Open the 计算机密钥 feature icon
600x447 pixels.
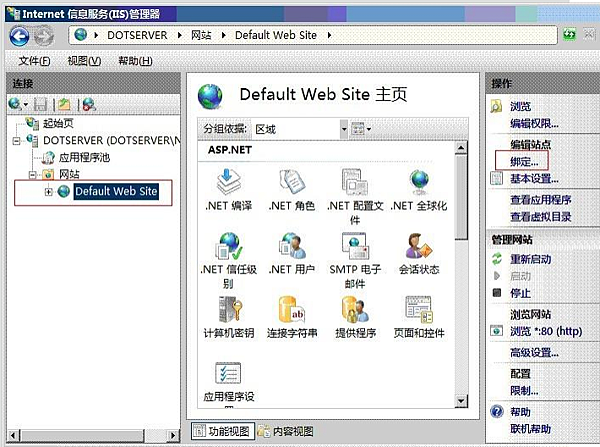pos(228,309)
